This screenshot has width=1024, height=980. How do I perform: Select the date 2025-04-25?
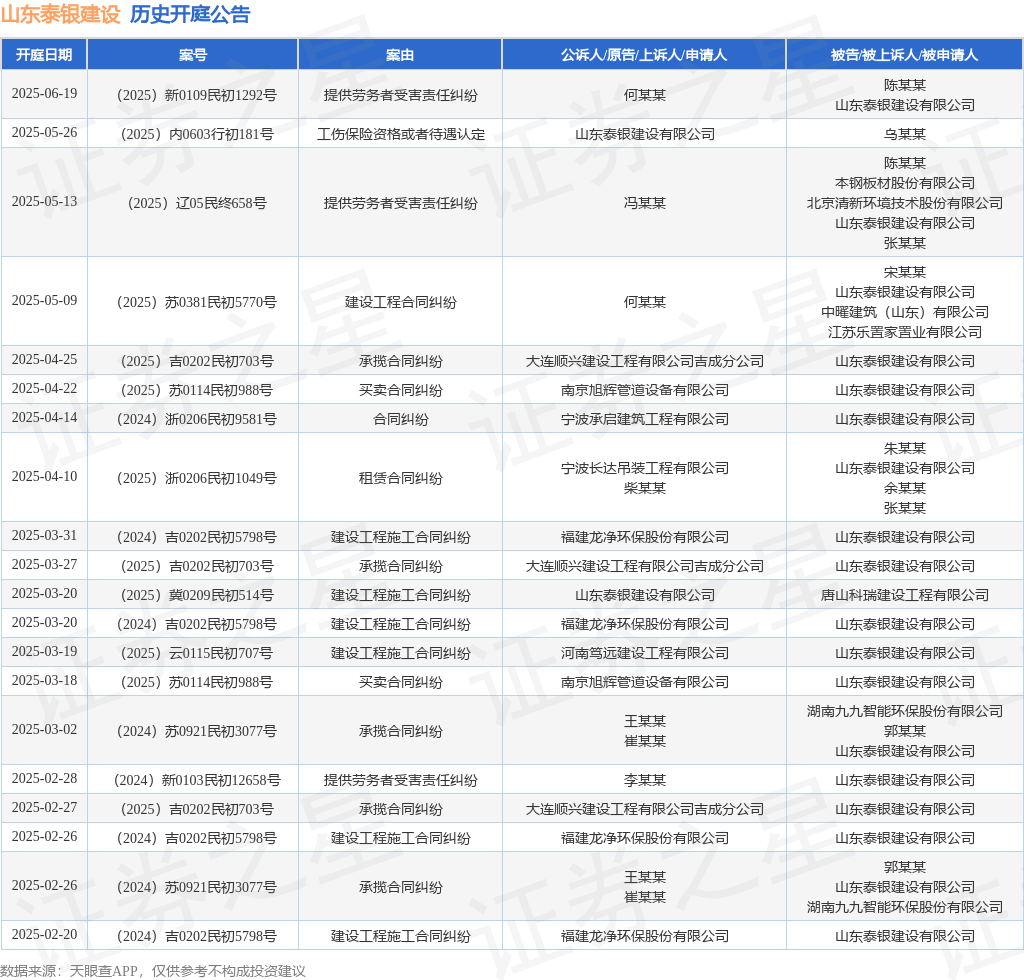[x=44, y=360]
